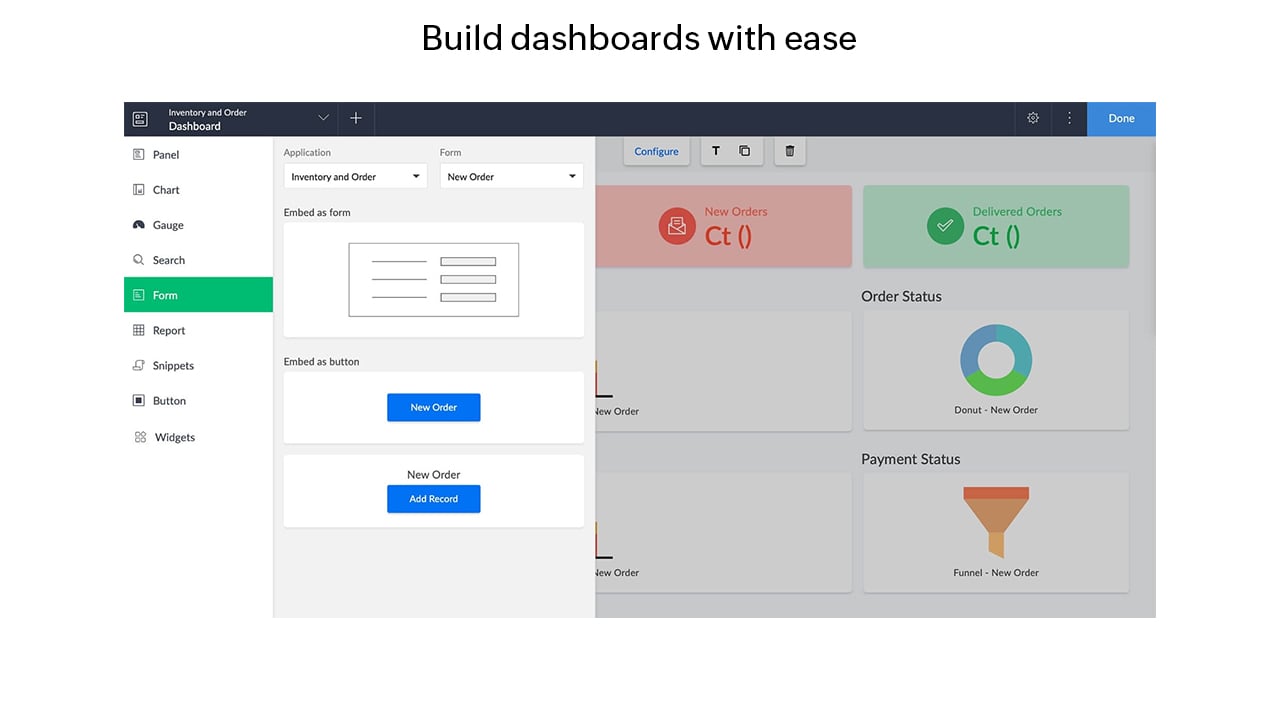Expand the Dashboard page selector chevron
The height and width of the screenshot is (720, 1280).
point(323,118)
